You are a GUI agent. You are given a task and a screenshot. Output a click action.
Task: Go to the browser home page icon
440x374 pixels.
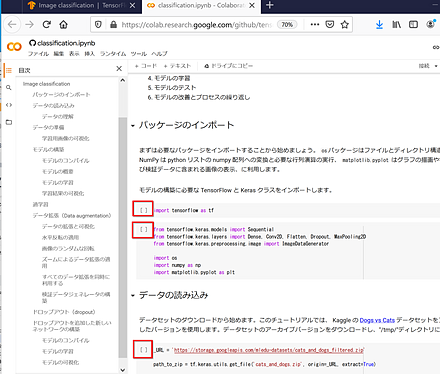63,24
